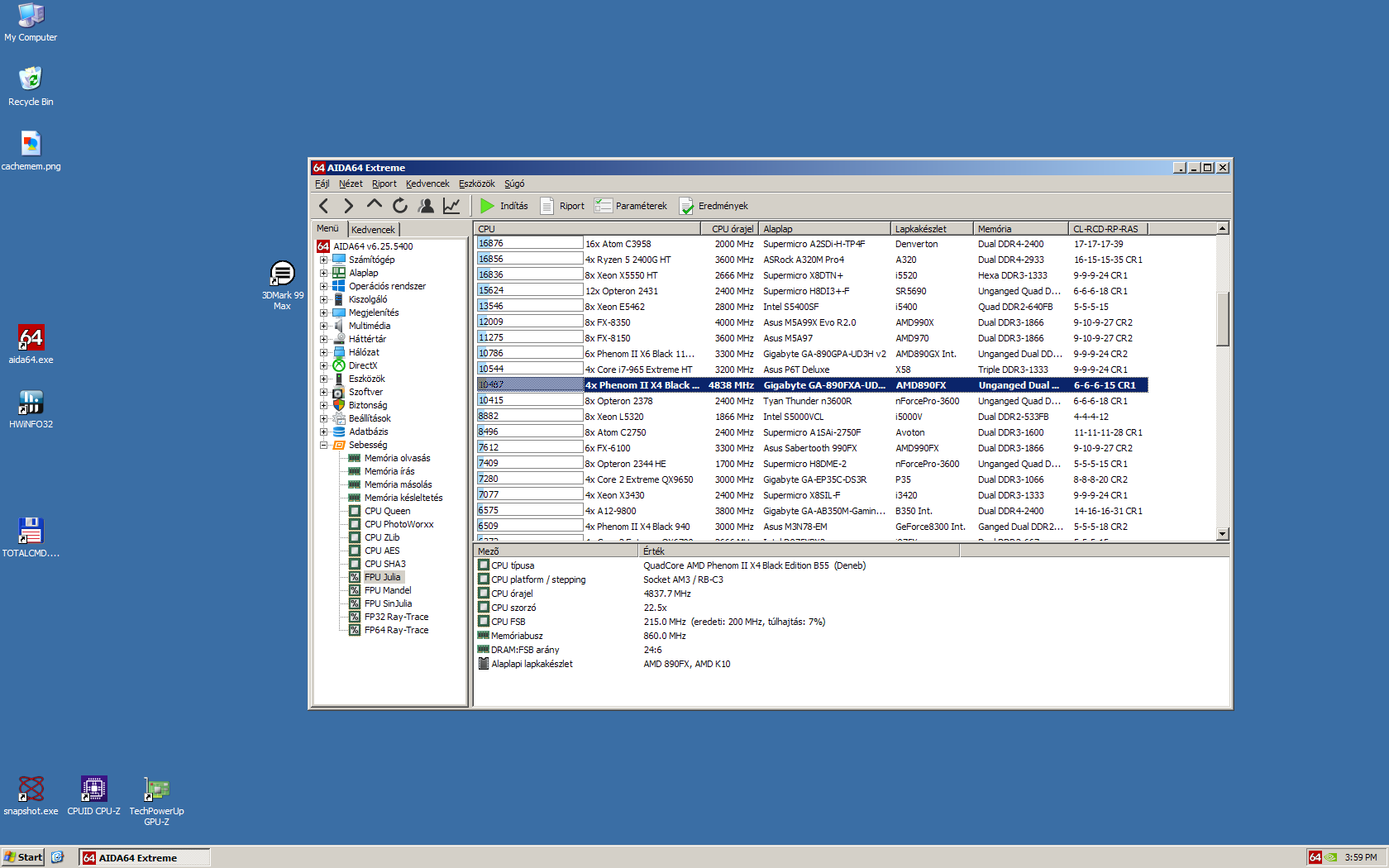Switch to the Menü tab in sidebar

(328, 228)
